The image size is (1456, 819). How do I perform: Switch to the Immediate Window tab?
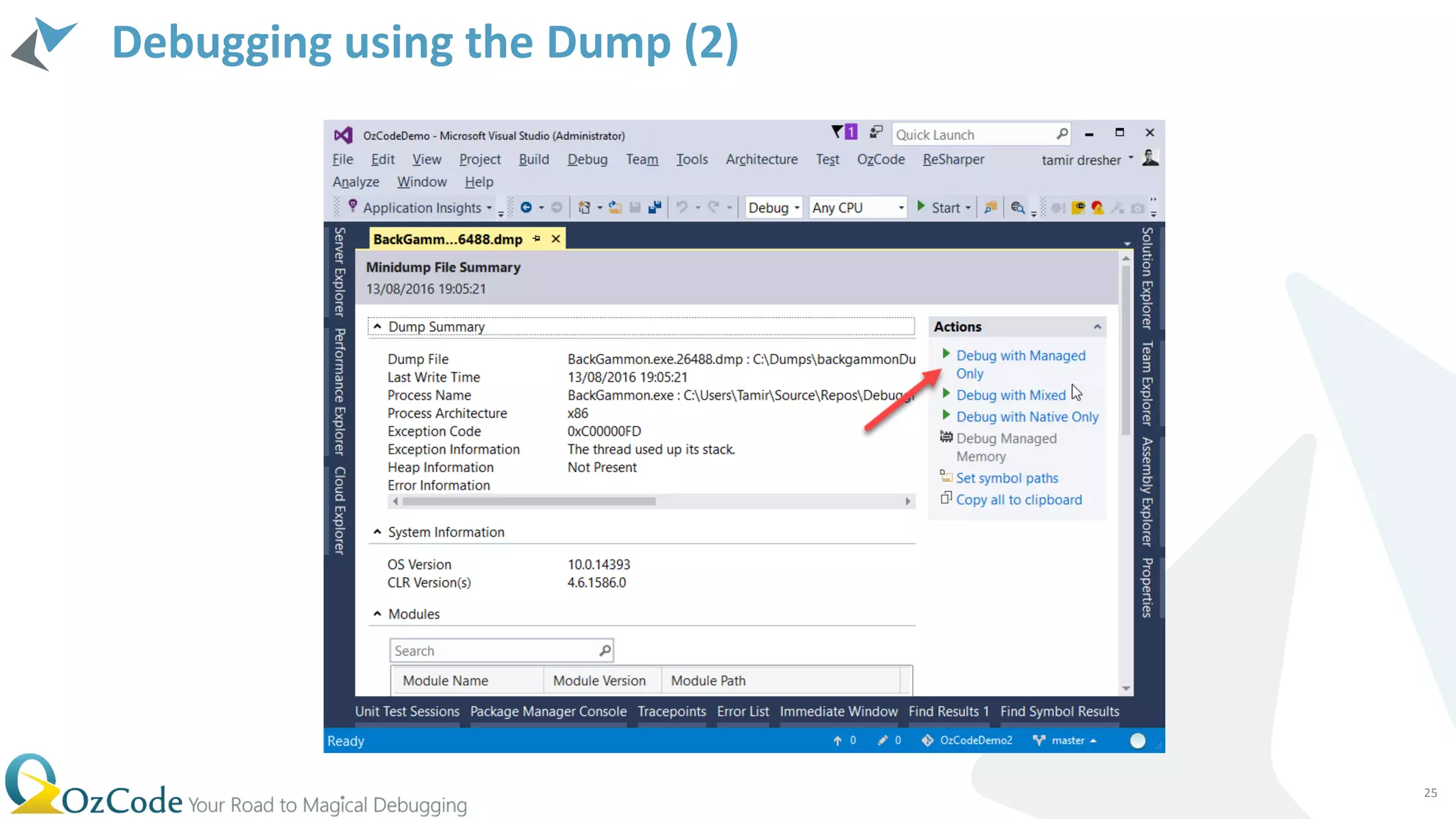838,712
